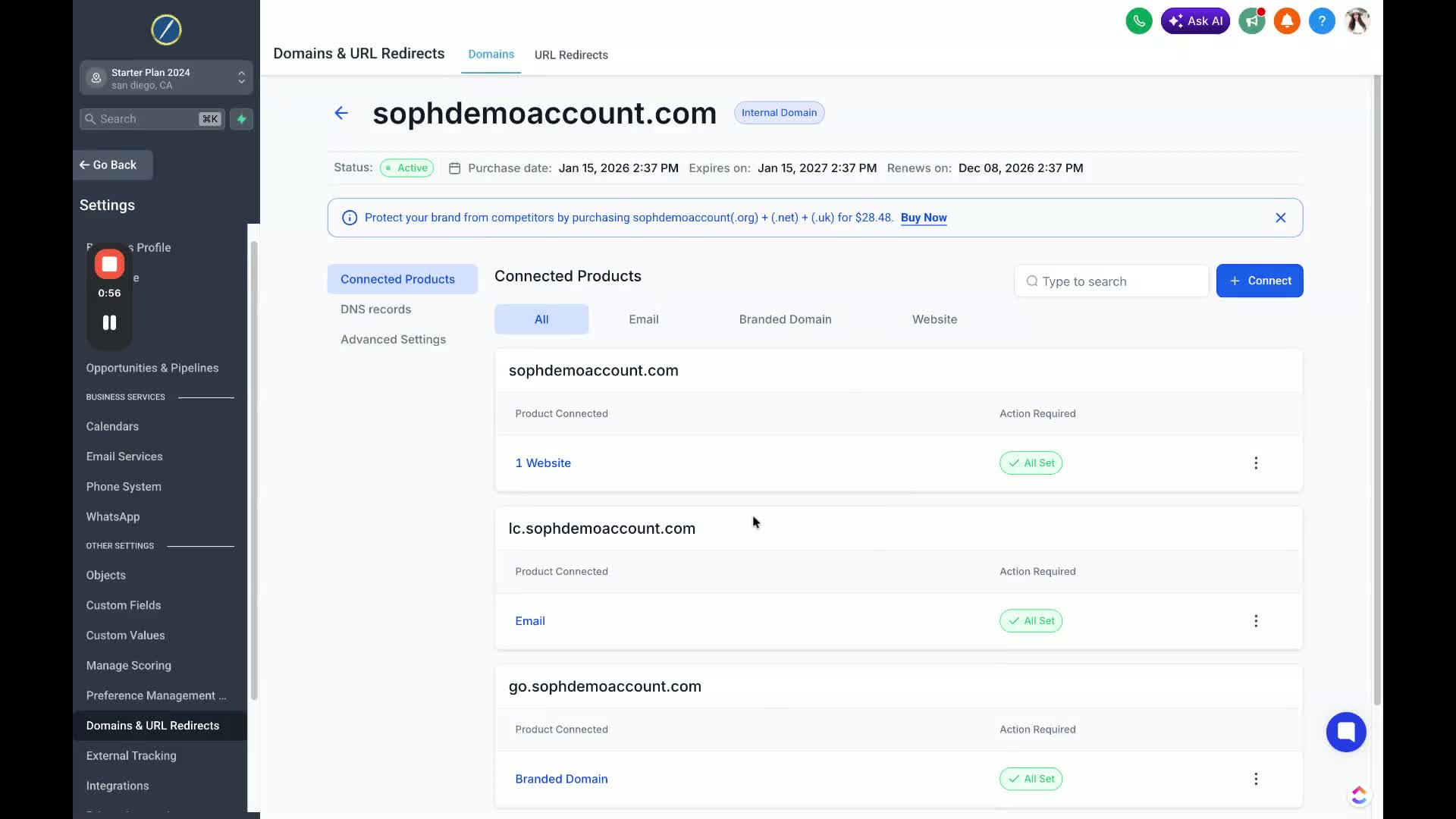Open the megaphone announcements icon

pos(1251,21)
